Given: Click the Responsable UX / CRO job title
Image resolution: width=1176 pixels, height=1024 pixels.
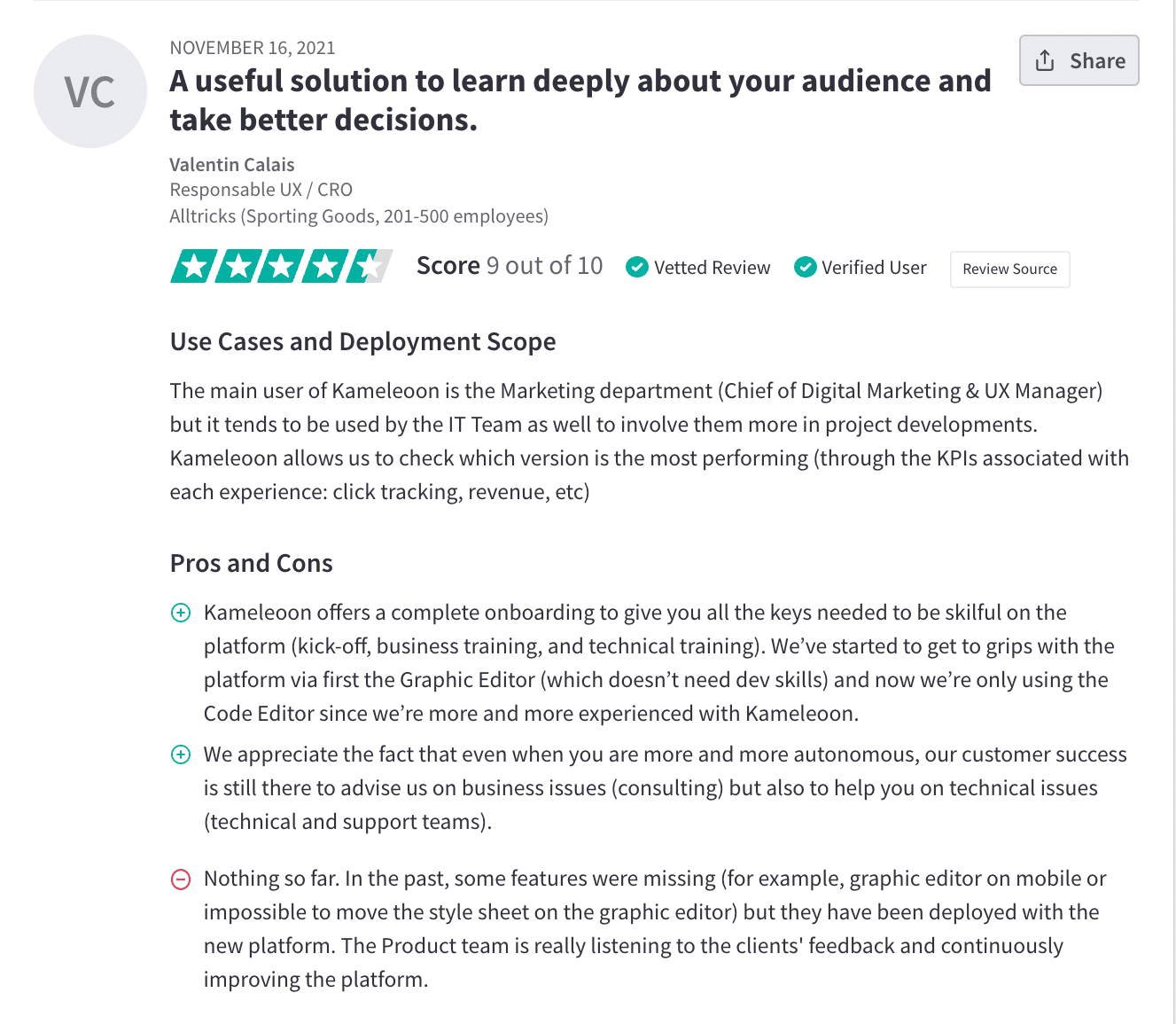Looking at the screenshot, I should [x=261, y=190].
